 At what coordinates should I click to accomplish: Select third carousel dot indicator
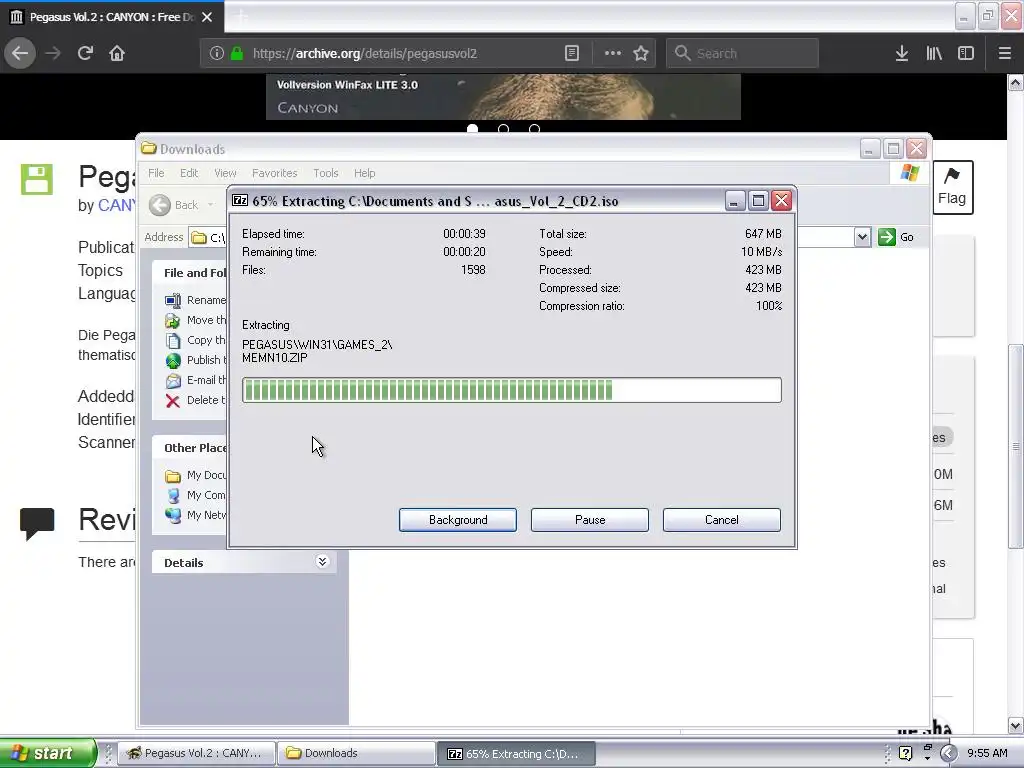tap(534, 129)
